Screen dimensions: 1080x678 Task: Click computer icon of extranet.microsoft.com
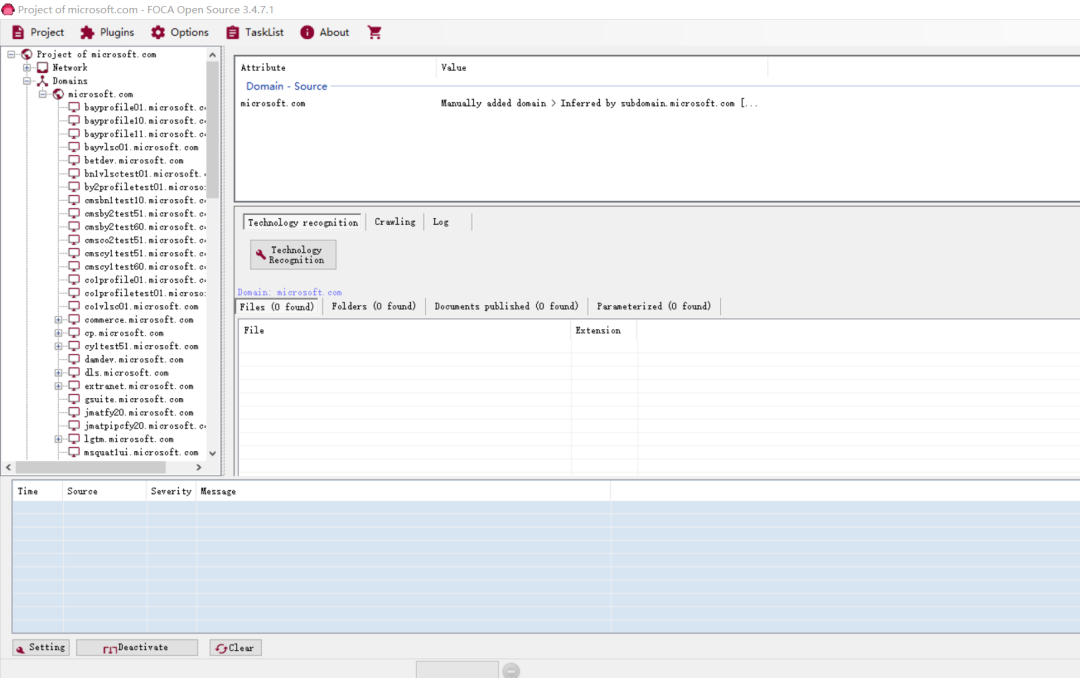pos(74,386)
